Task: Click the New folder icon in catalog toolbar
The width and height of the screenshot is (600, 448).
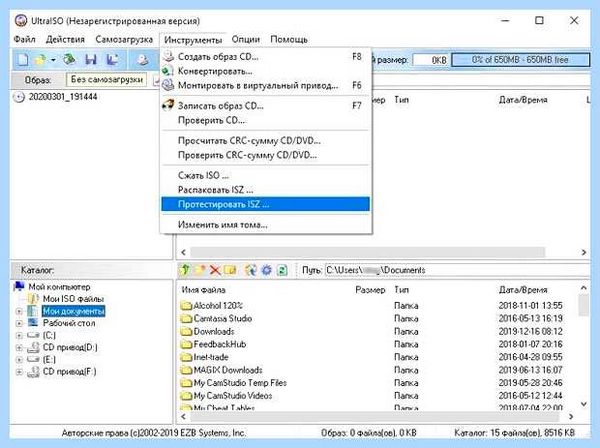Action: click(x=200, y=270)
